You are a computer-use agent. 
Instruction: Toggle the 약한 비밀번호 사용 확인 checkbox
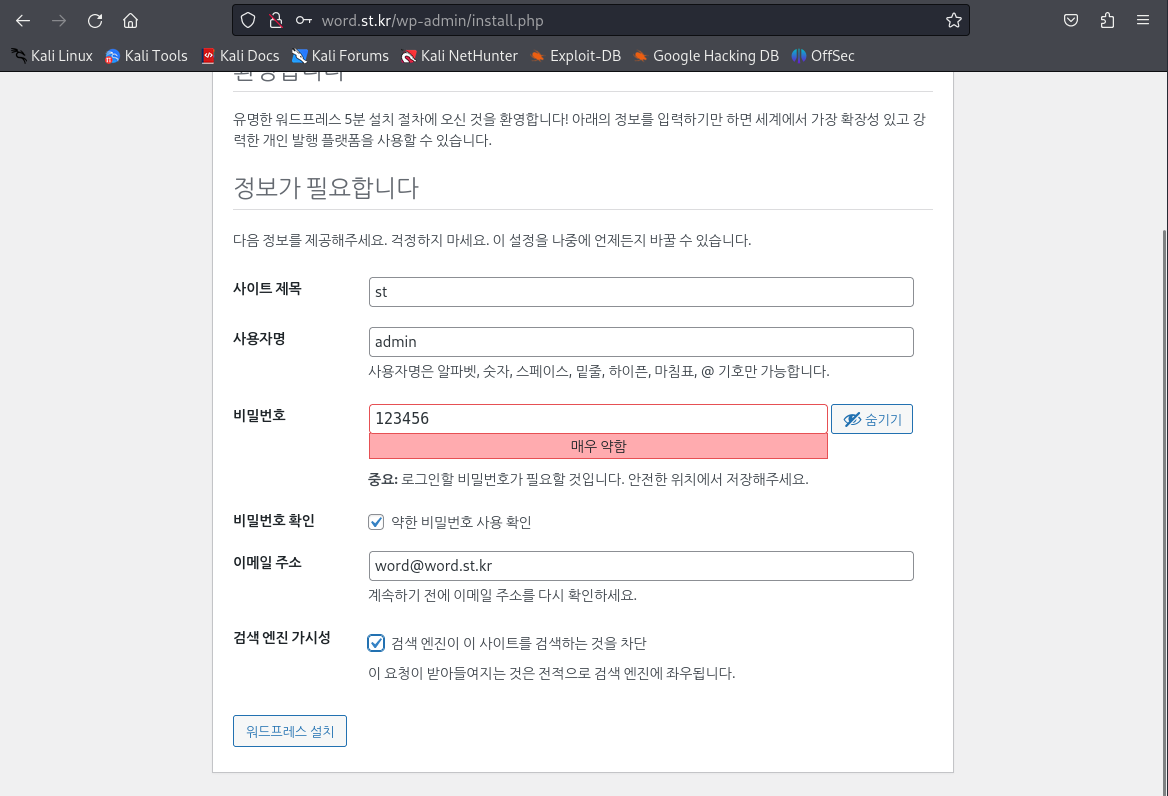click(376, 522)
